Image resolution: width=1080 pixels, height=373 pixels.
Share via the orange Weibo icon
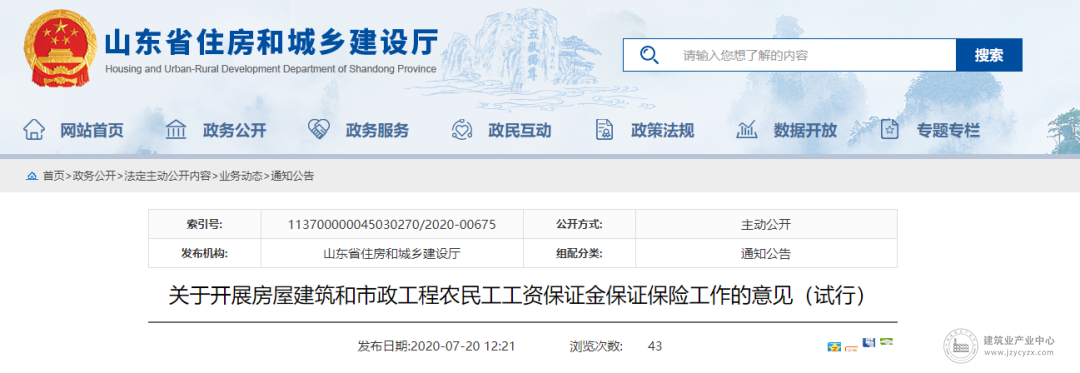[851, 348]
